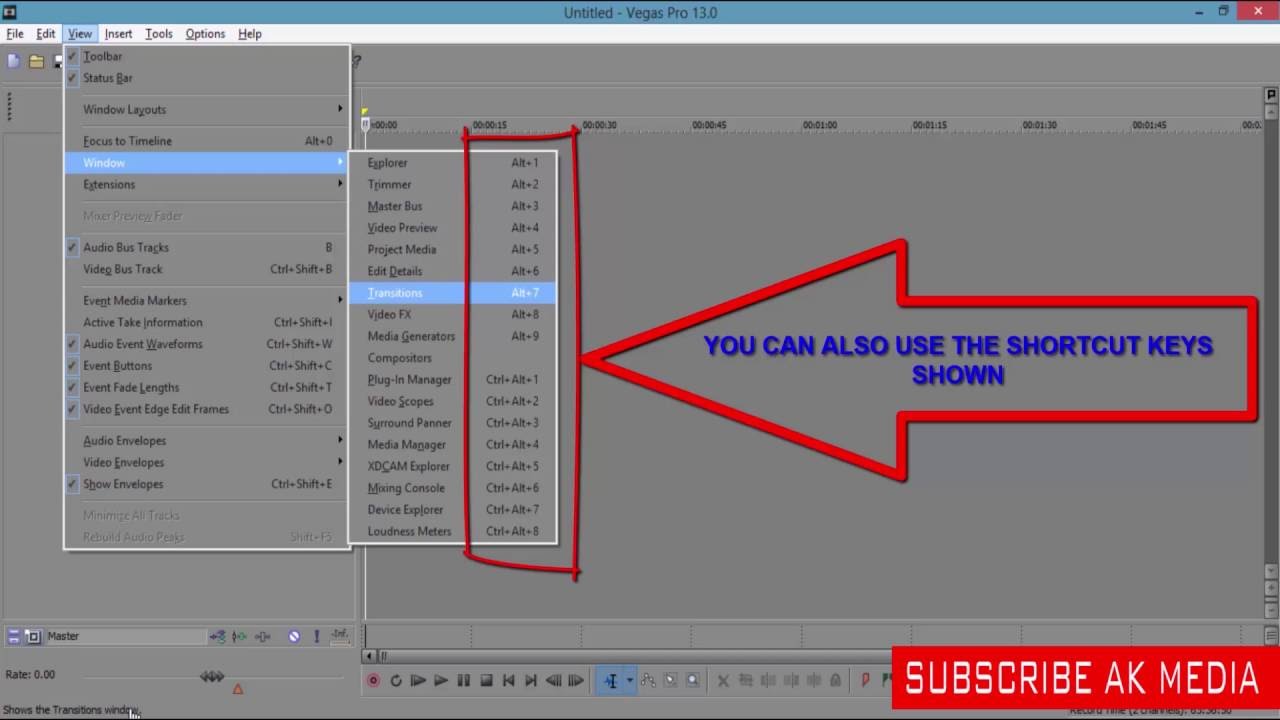The height and width of the screenshot is (720, 1280).
Task: Select the Selection Edit tool
Action: (x=670, y=681)
